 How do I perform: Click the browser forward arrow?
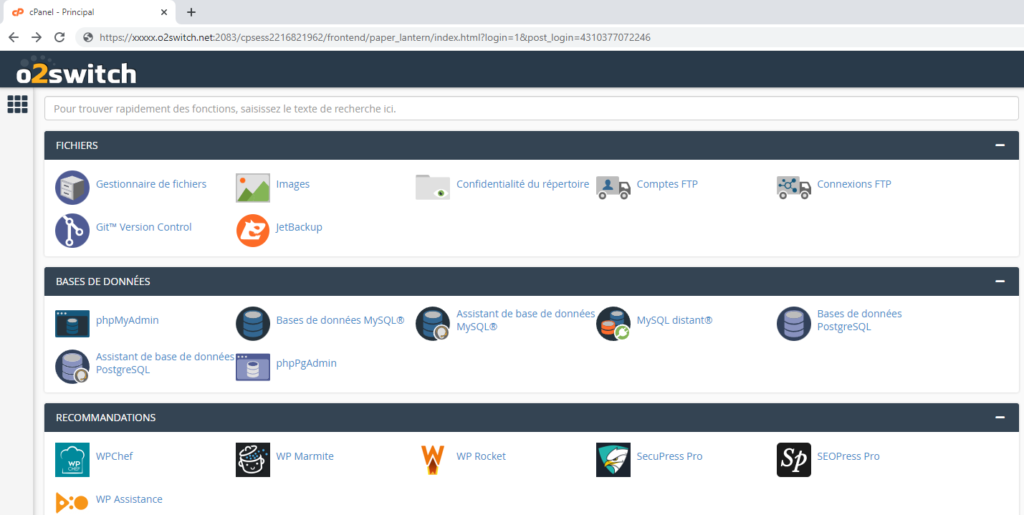[x=37, y=37]
